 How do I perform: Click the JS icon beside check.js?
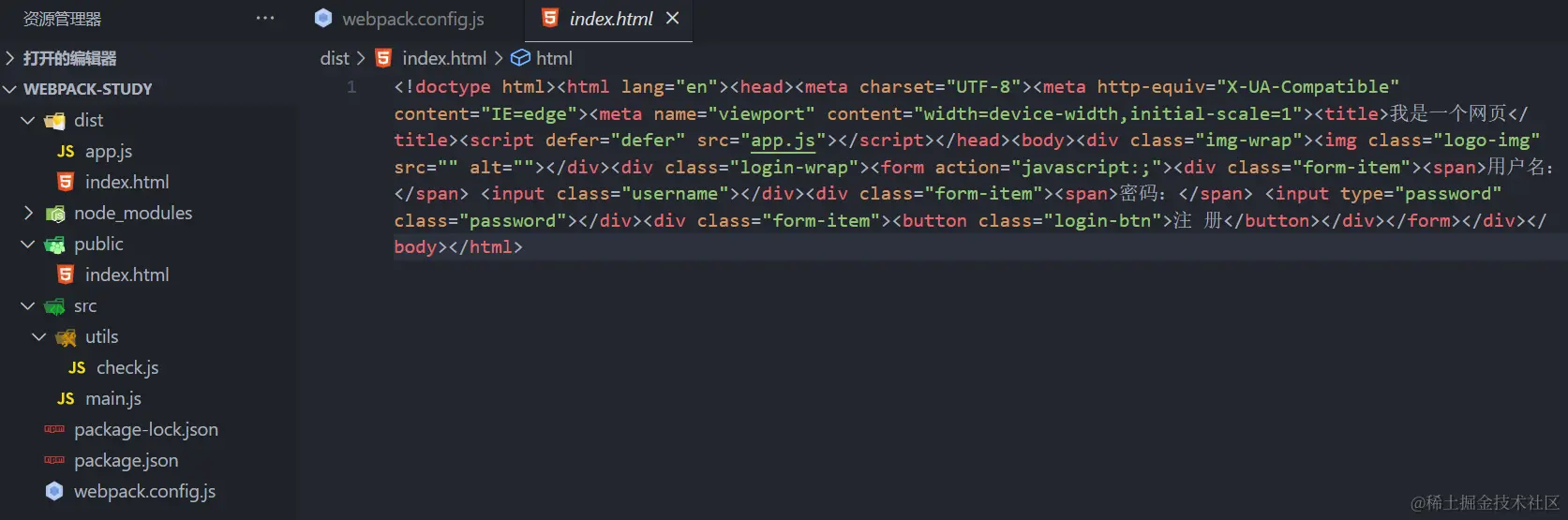click(x=77, y=367)
